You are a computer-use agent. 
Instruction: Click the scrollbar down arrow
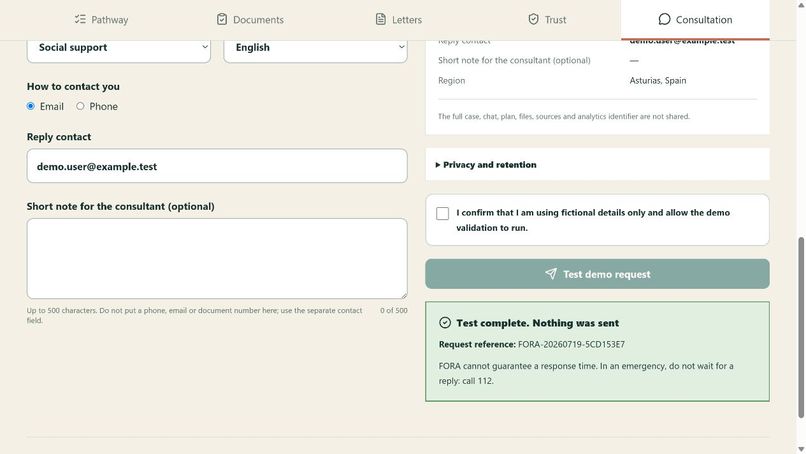point(801,449)
